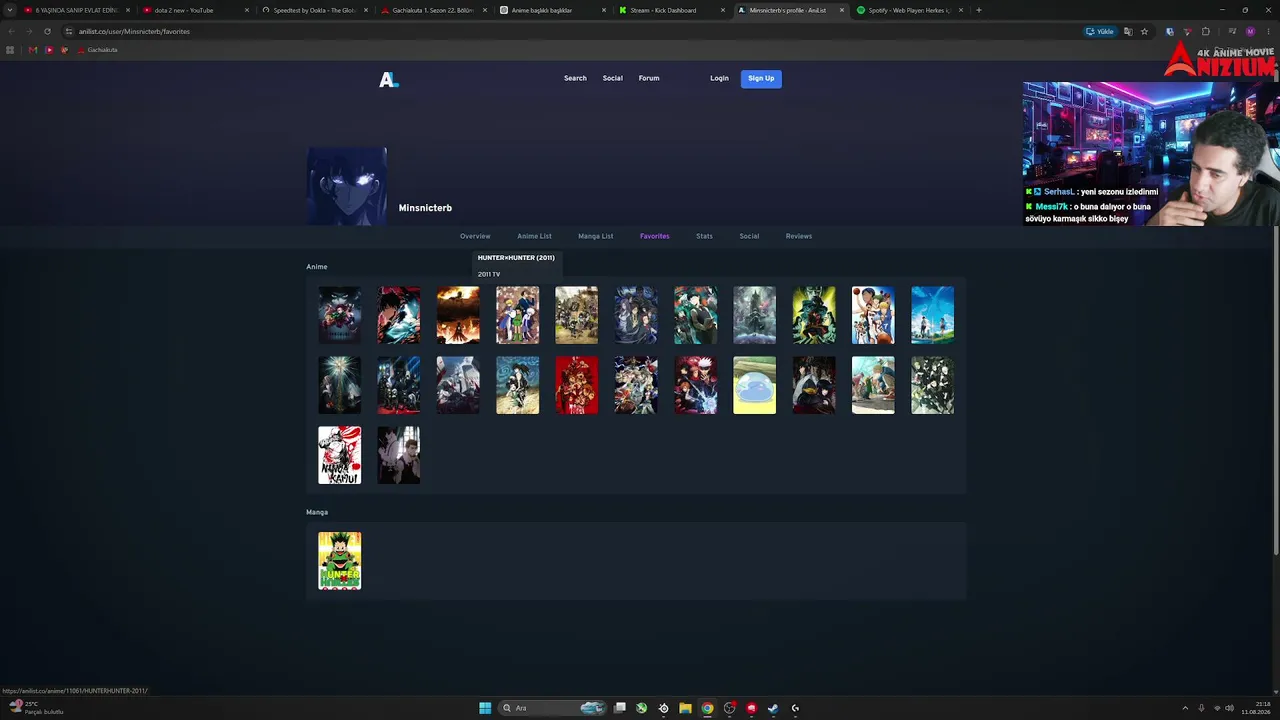Screen dimensions: 1280x720
Task: Open the profile's Social tab
Action: (x=749, y=236)
